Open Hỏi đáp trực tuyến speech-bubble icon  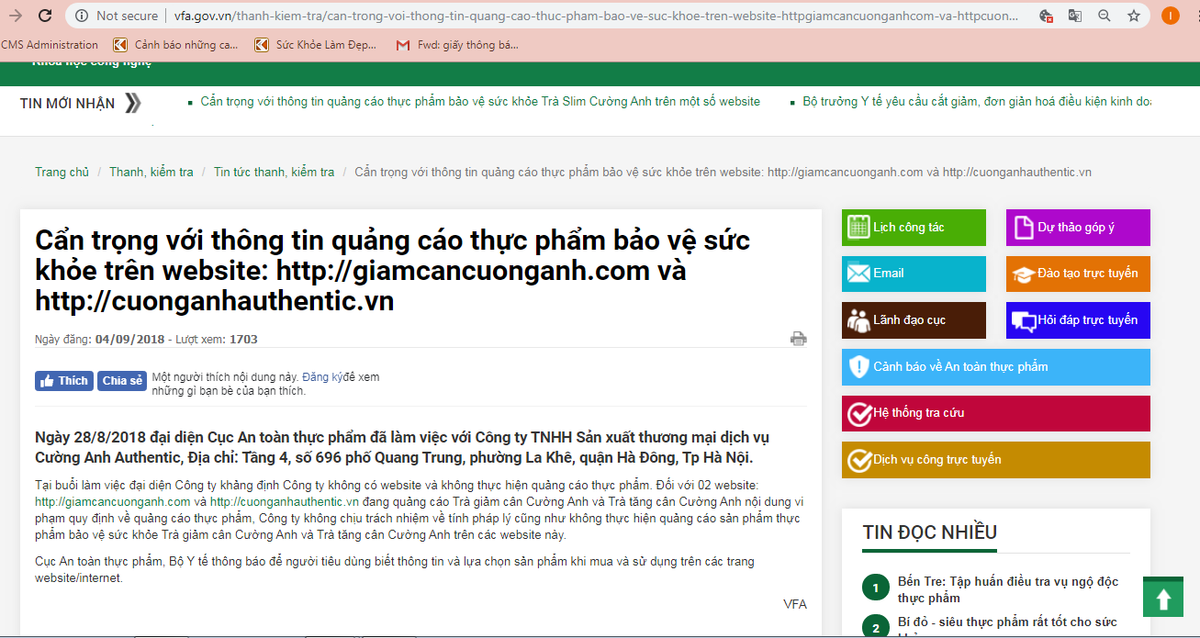point(1023,320)
